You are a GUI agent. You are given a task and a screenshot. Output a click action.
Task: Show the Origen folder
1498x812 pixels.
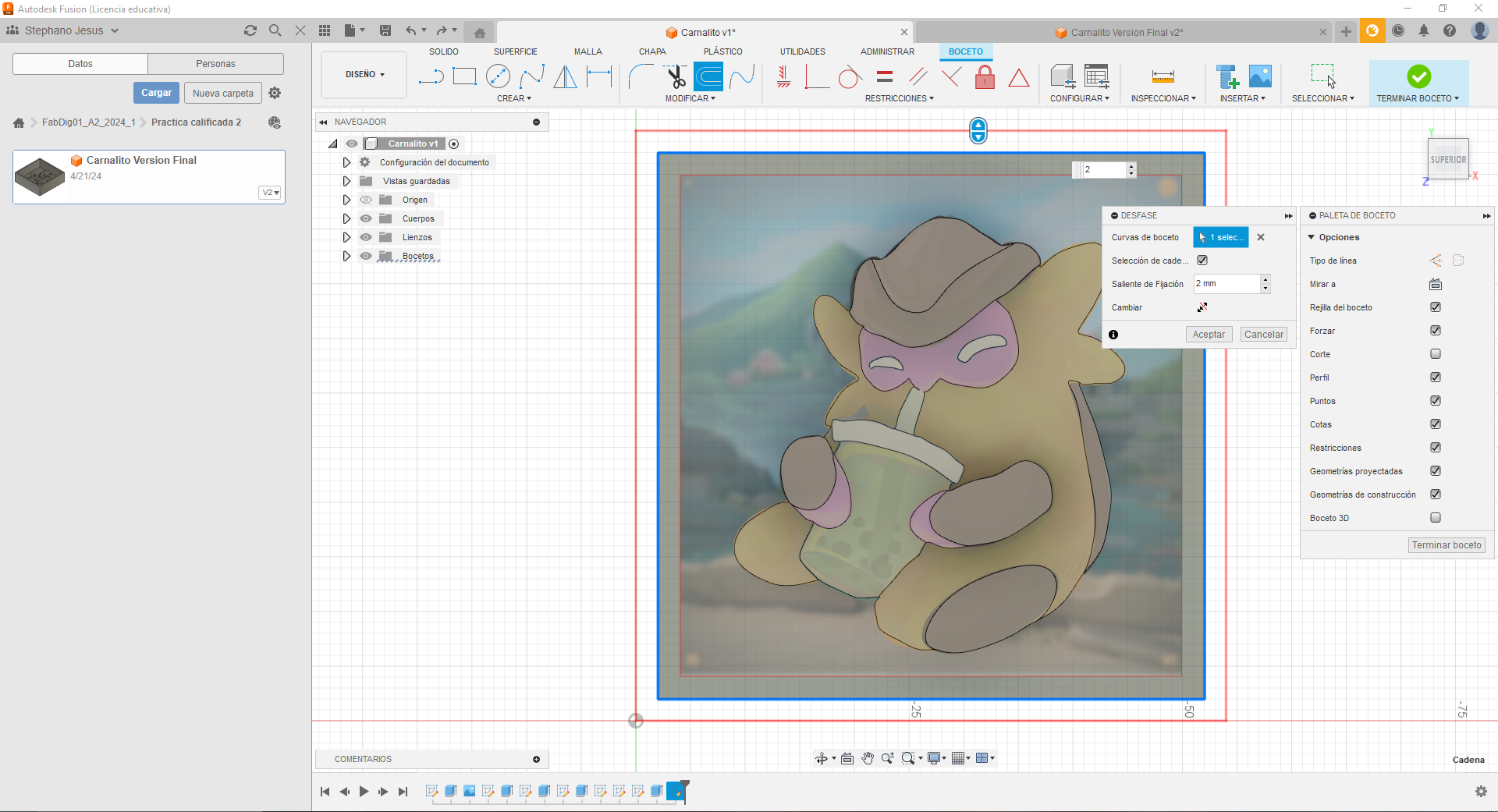pos(366,200)
